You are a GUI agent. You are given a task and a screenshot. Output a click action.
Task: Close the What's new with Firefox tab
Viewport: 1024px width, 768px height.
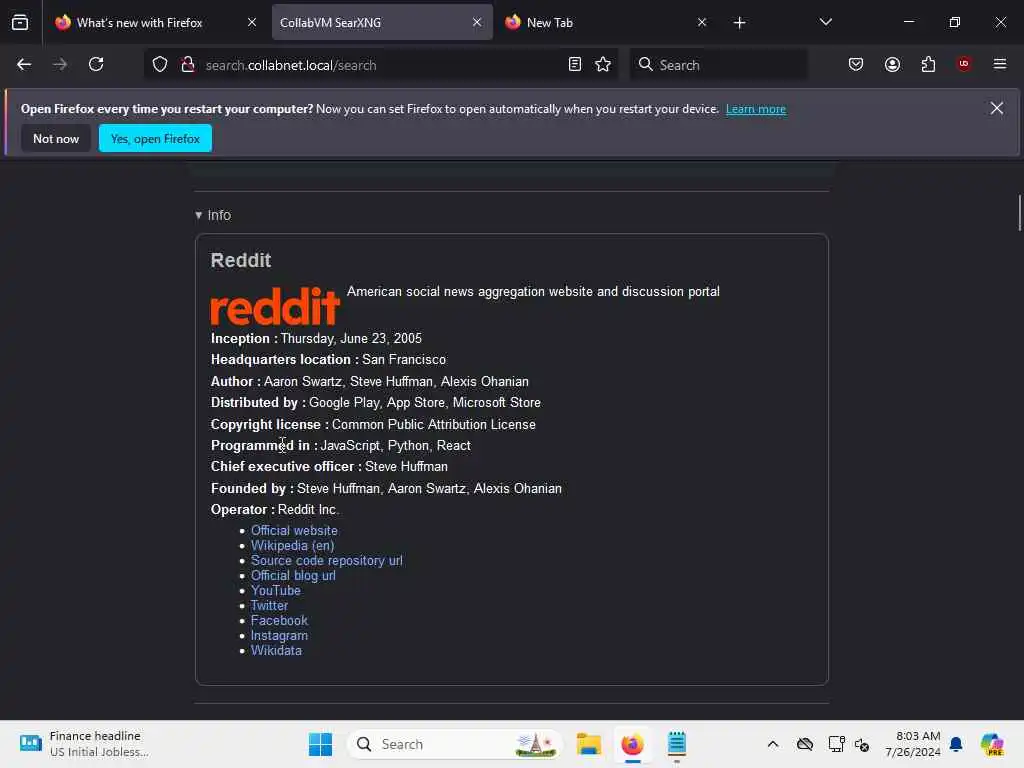click(x=252, y=22)
